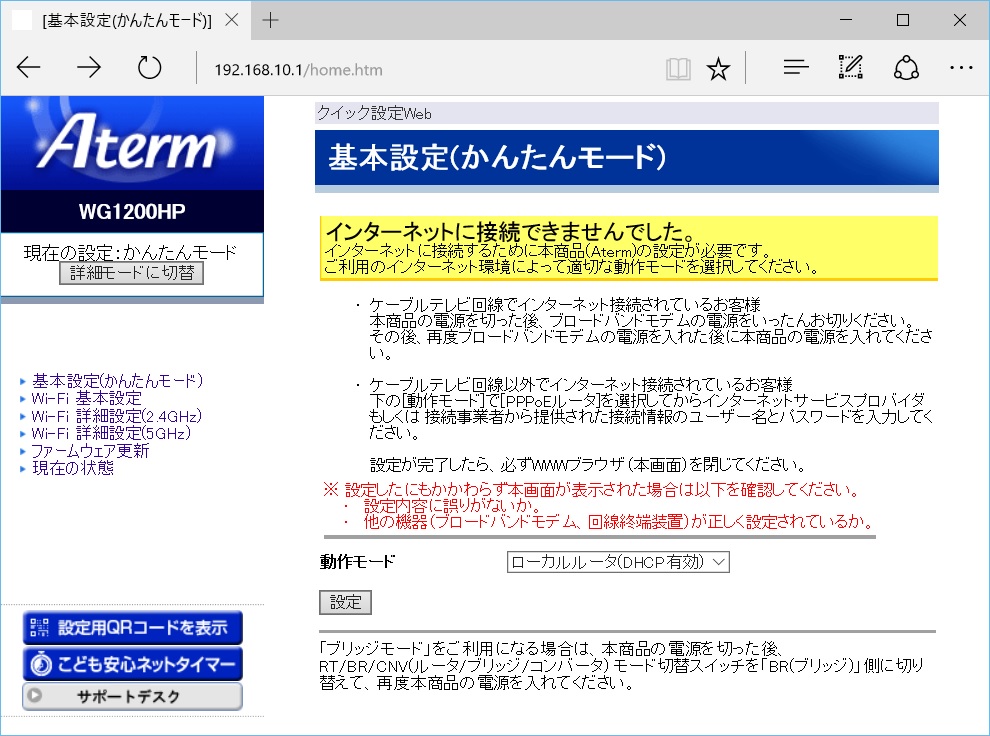Click the 設定 button to apply
Image resolution: width=990 pixels, height=736 pixels.
[x=345, y=602]
